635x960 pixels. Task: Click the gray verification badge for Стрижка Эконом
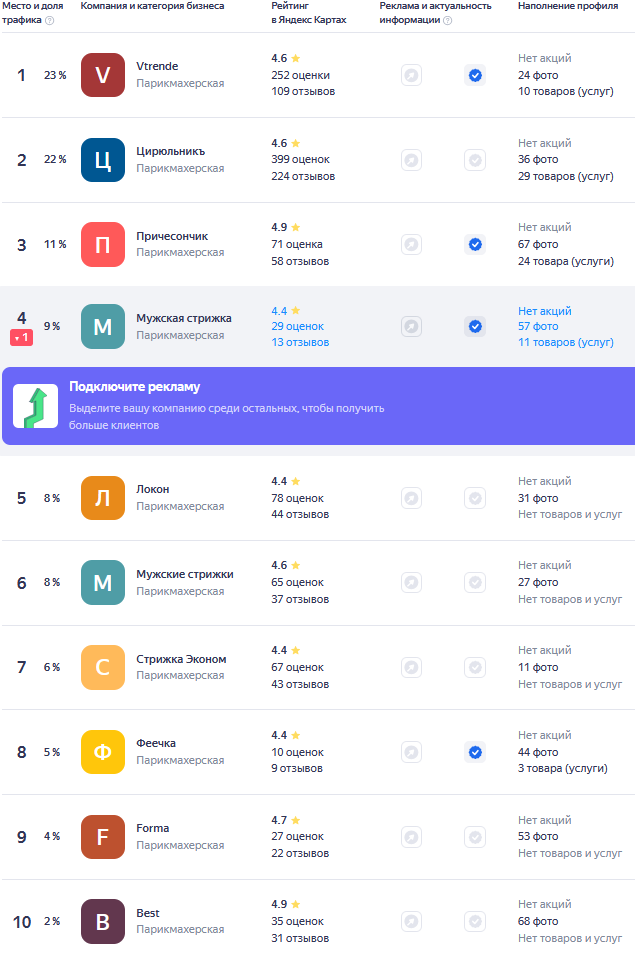coord(475,667)
